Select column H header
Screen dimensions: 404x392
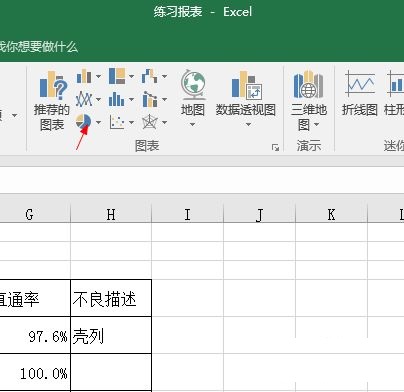tap(111, 214)
